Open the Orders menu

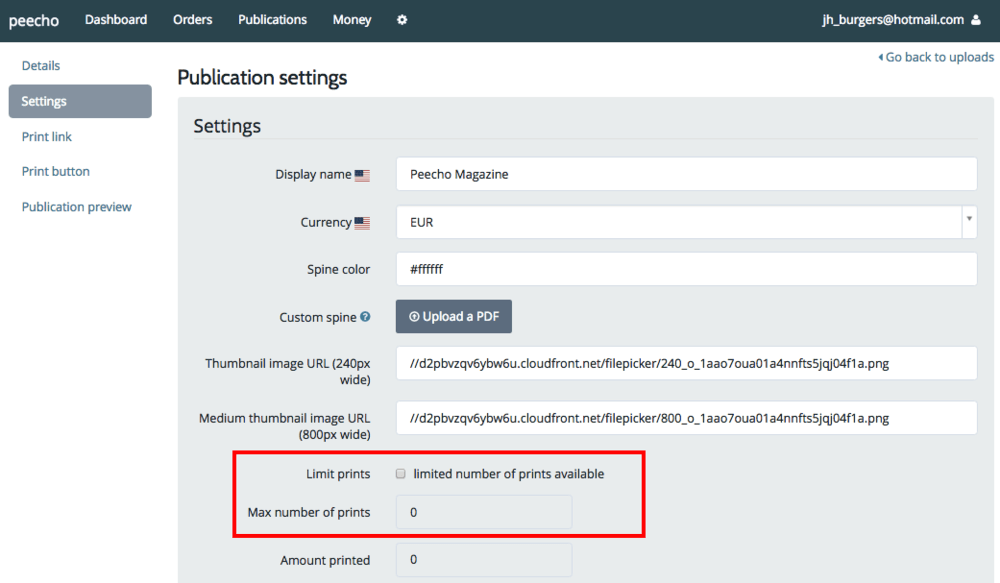(x=193, y=20)
